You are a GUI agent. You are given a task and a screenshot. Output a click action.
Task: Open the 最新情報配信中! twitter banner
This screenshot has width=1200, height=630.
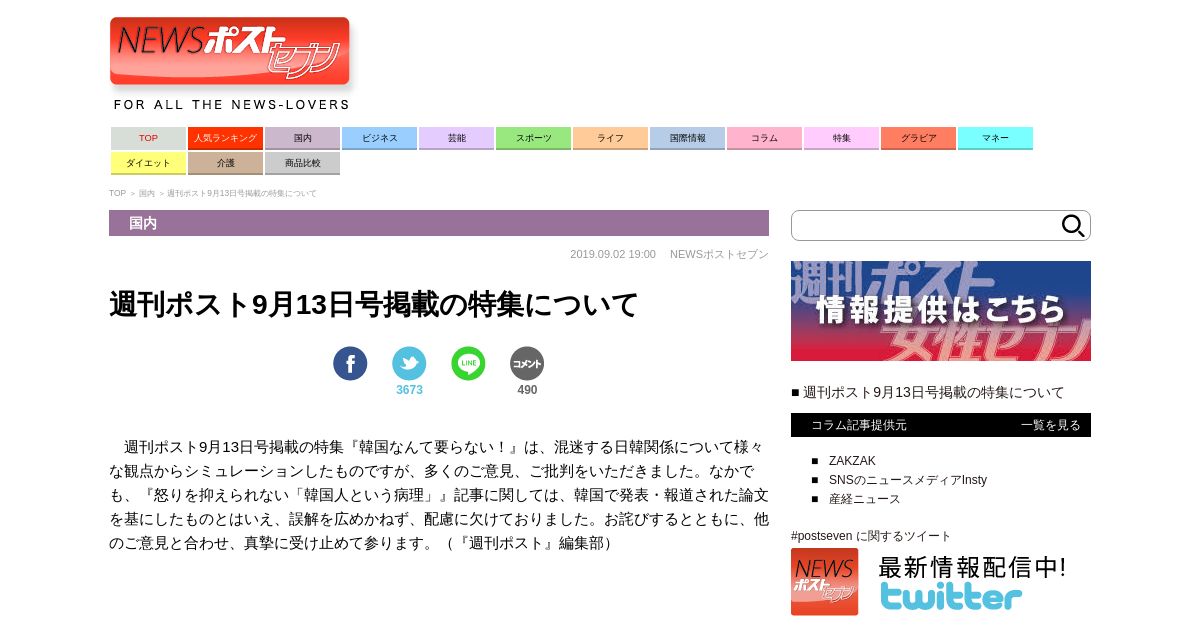972,581
